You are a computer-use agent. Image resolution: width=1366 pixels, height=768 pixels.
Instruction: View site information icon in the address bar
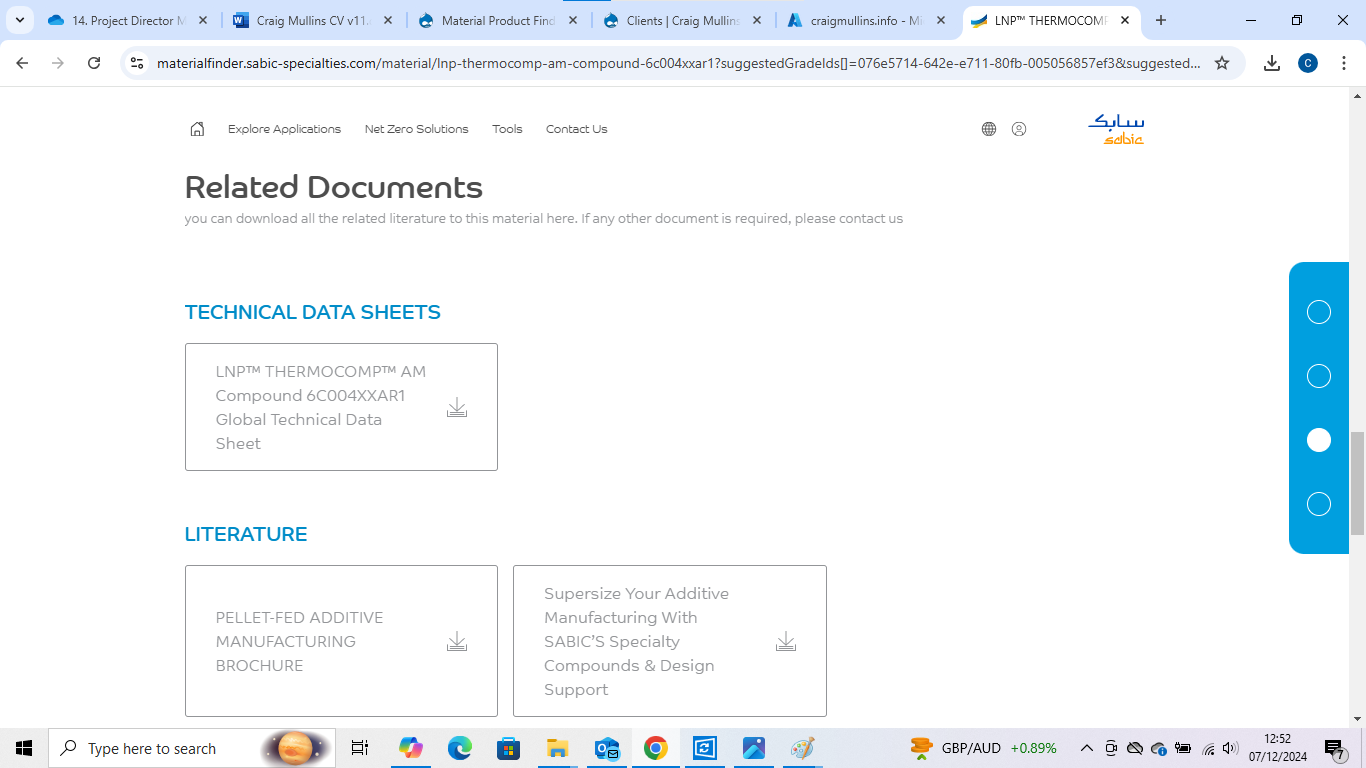click(x=138, y=63)
